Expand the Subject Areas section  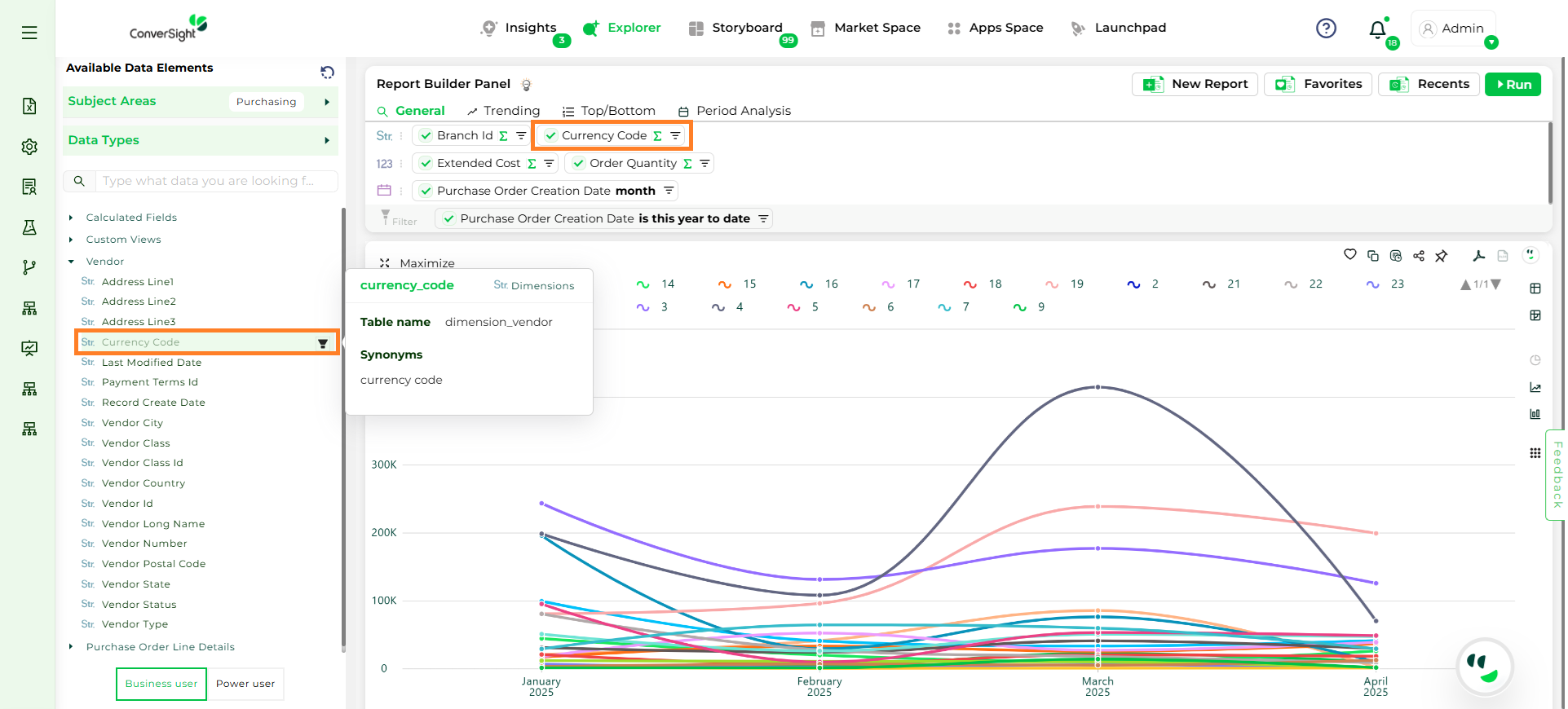pos(326,102)
